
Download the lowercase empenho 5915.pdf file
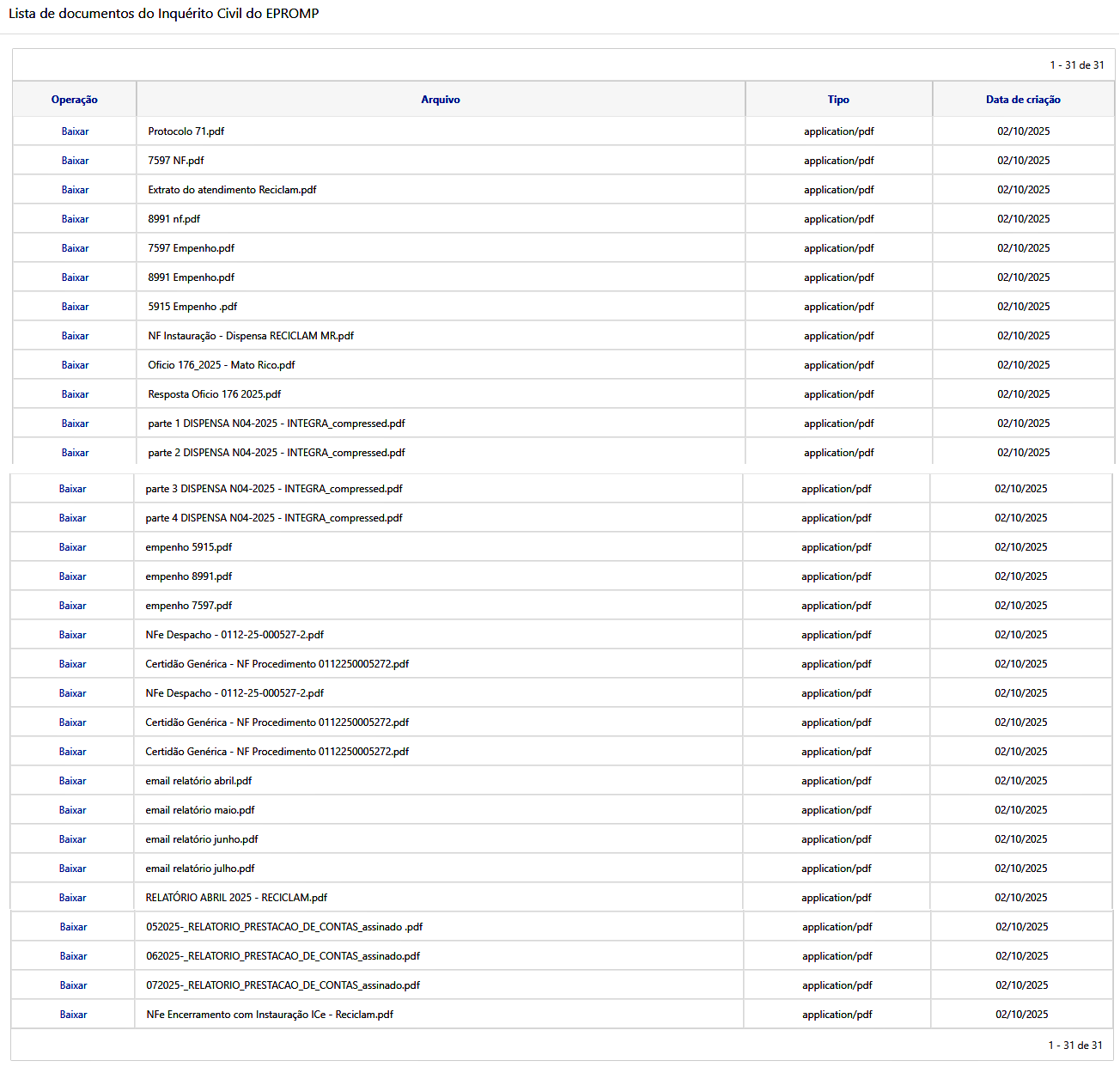pos(72,547)
